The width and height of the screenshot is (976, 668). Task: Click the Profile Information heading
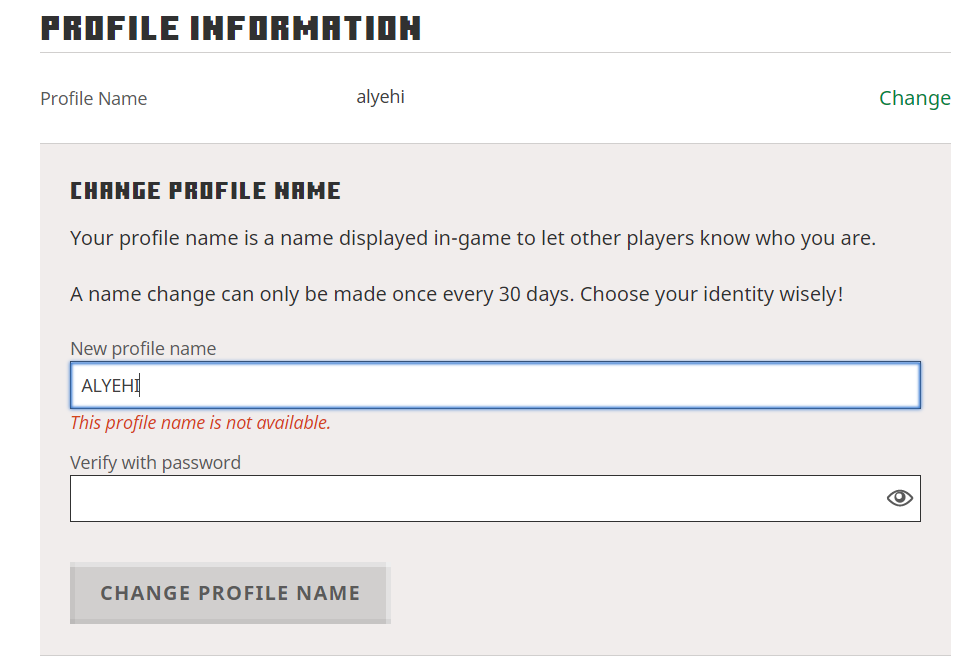tap(230, 28)
